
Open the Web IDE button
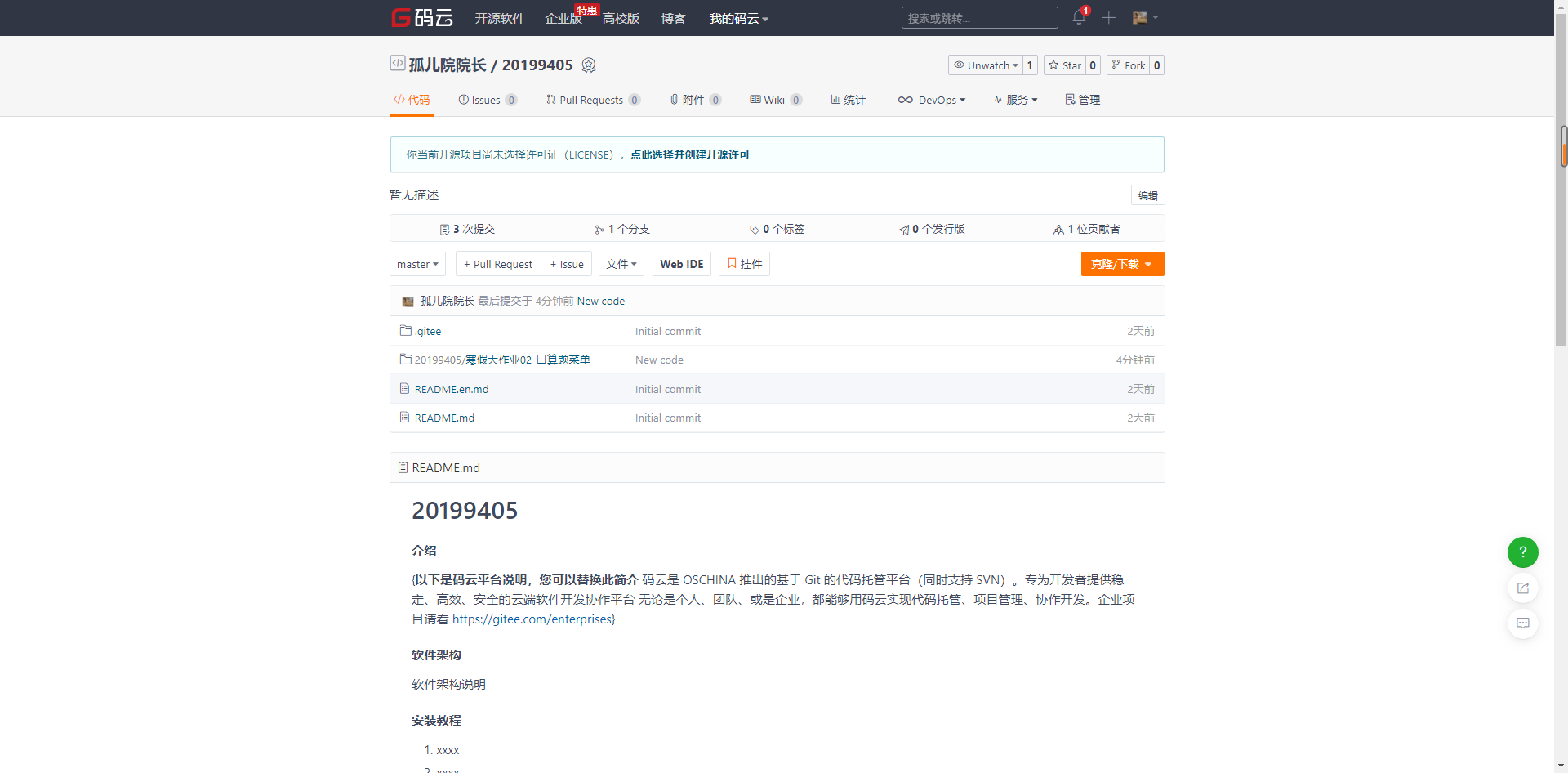(682, 264)
